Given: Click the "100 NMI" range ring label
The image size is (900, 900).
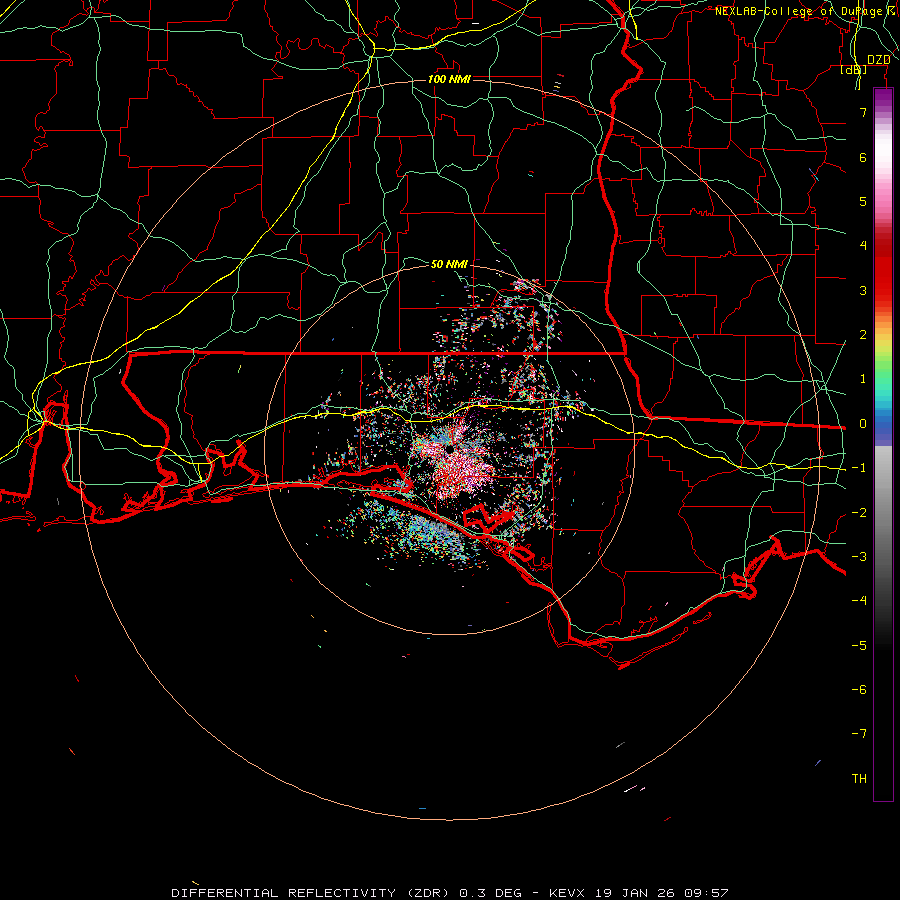Looking at the screenshot, I should pos(449,79).
